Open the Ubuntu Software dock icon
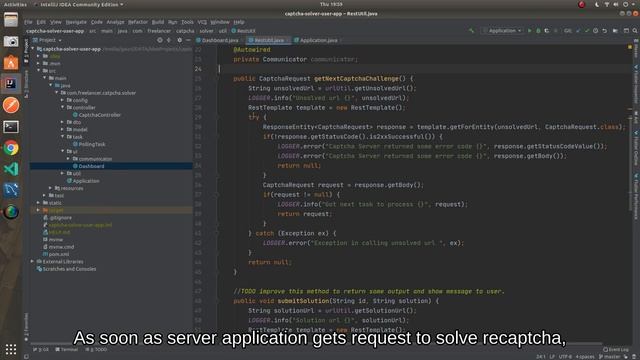This screenshot has width=640, height=360. pos(11,62)
